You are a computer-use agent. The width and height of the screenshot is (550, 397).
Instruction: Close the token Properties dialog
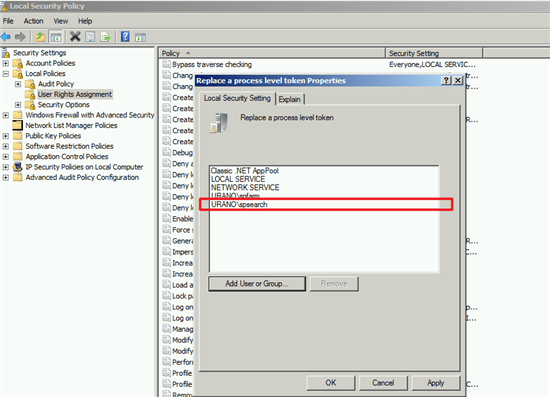[458, 81]
